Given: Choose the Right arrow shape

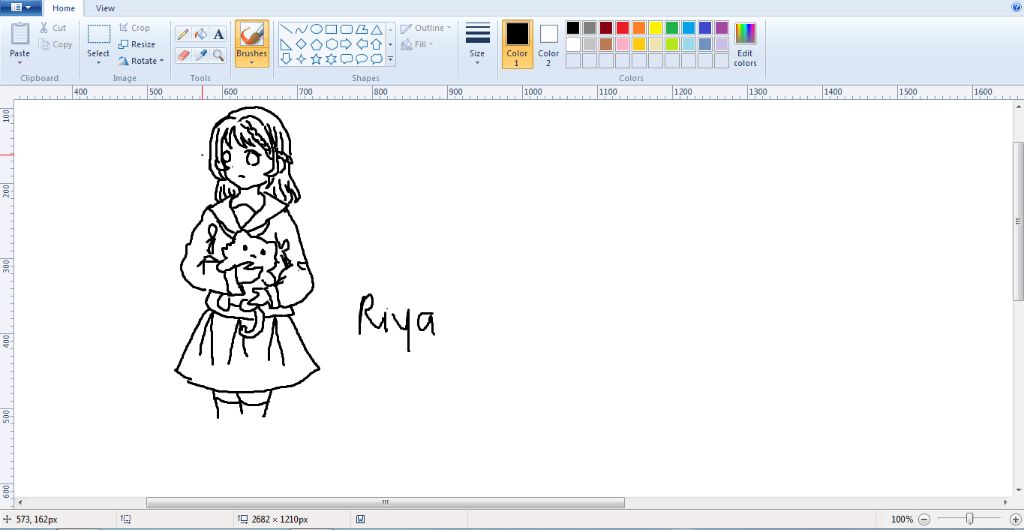Looking at the screenshot, I should (346, 44).
